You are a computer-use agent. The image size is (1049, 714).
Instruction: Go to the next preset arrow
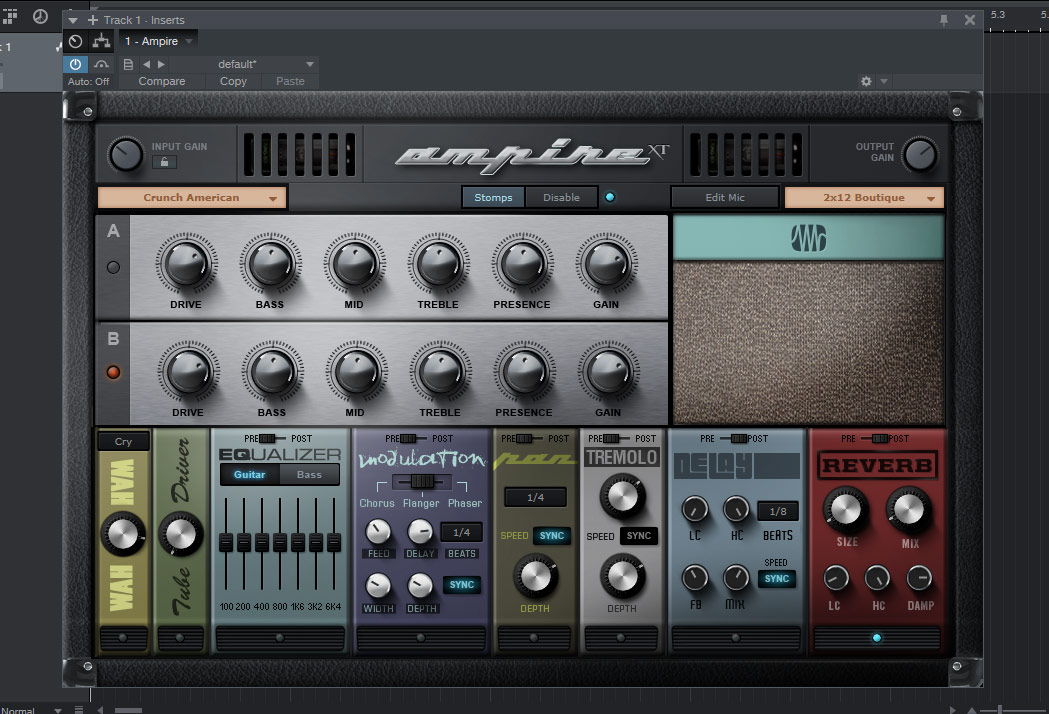pos(161,64)
